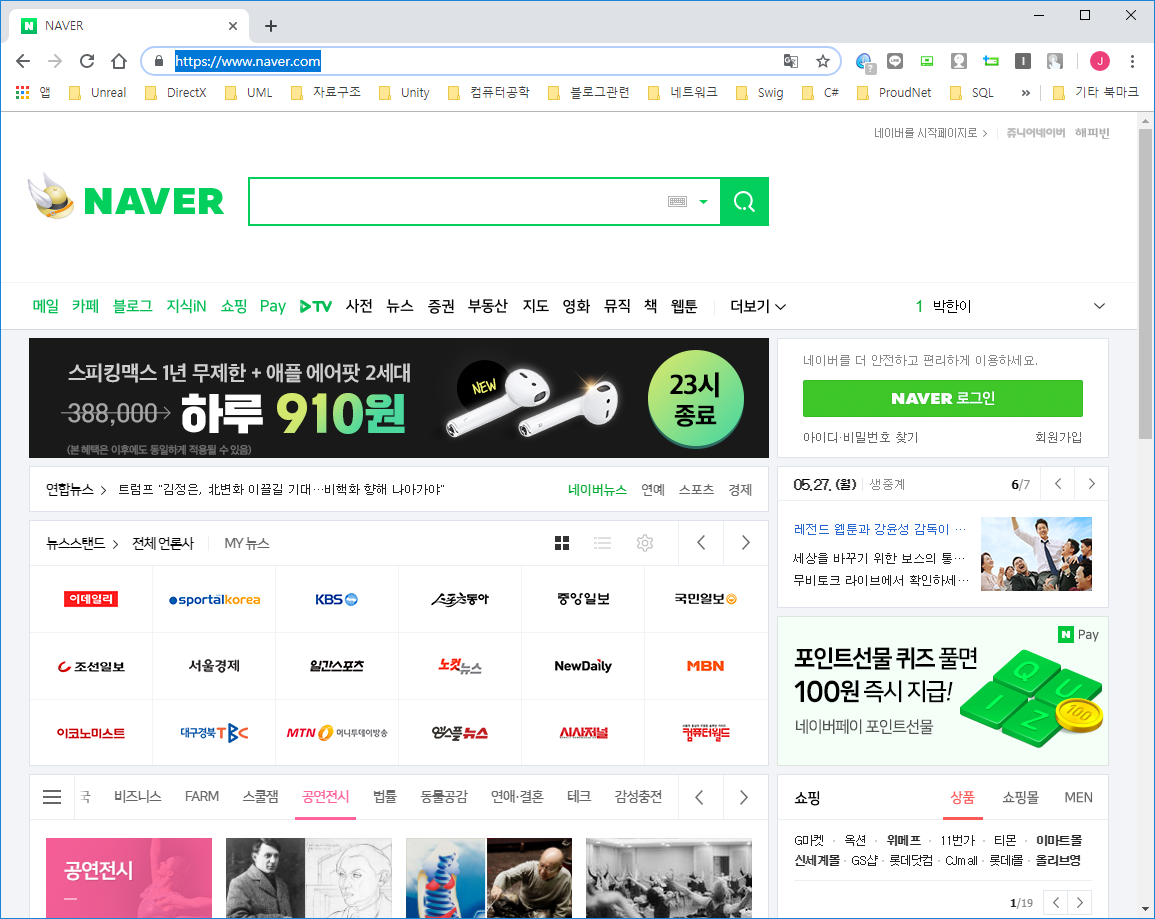Open the movie talk live thumbnail image
This screenshot has width=1155, height=919.
(1036, 554)
